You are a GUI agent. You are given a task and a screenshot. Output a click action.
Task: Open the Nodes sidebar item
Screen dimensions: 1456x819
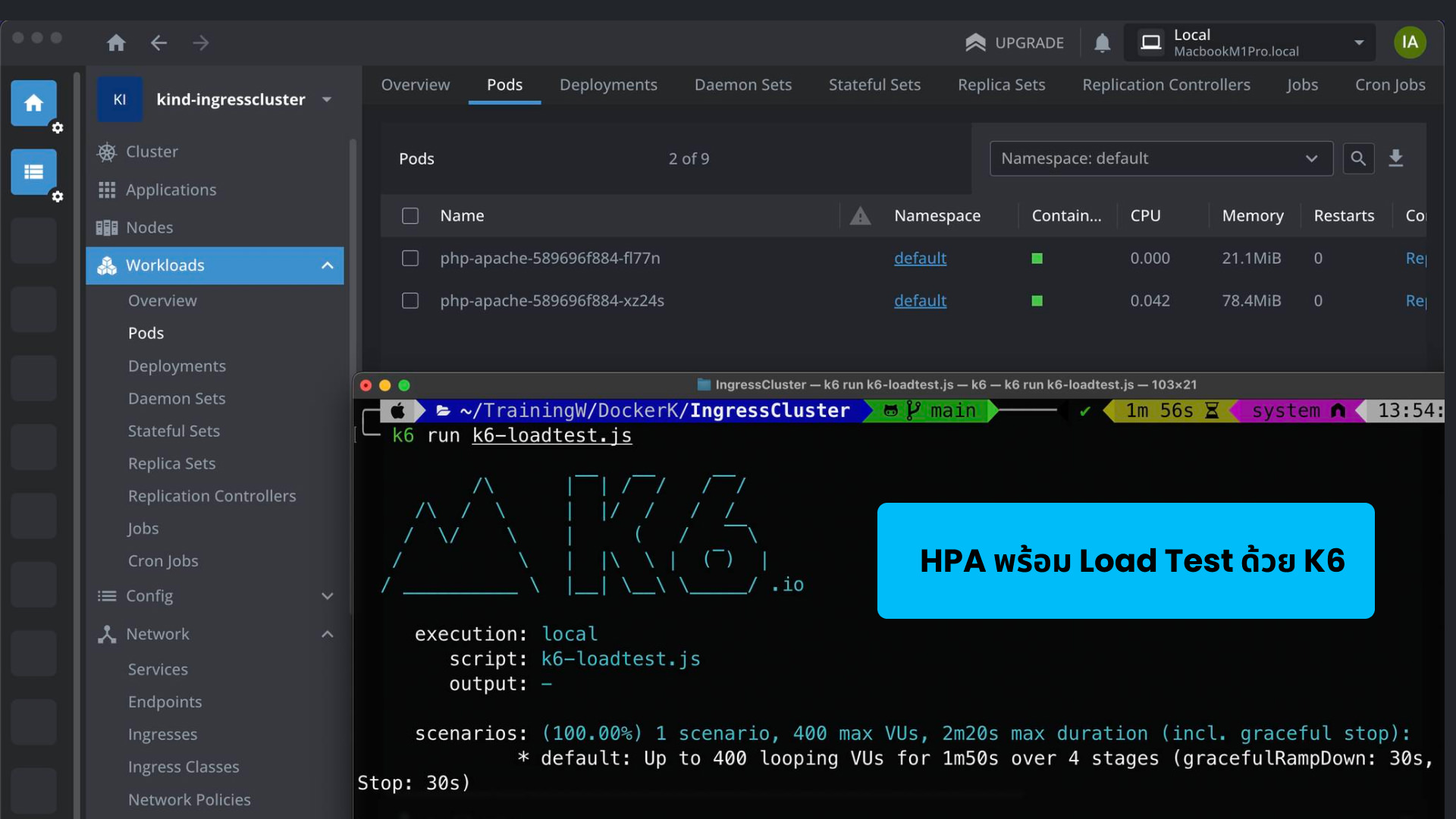149,227
